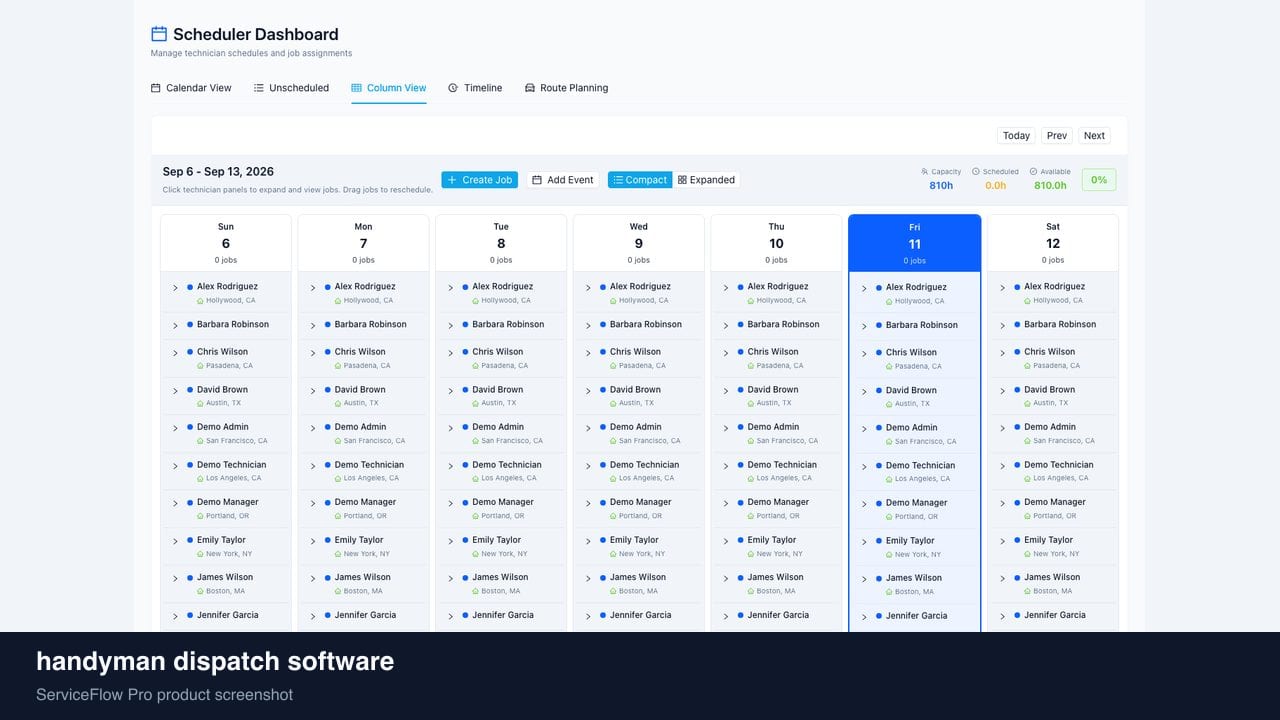Open the Unscheduled tab
Image resolution: width=1280 pixels, height=720 pixels.
pos(291,88)
